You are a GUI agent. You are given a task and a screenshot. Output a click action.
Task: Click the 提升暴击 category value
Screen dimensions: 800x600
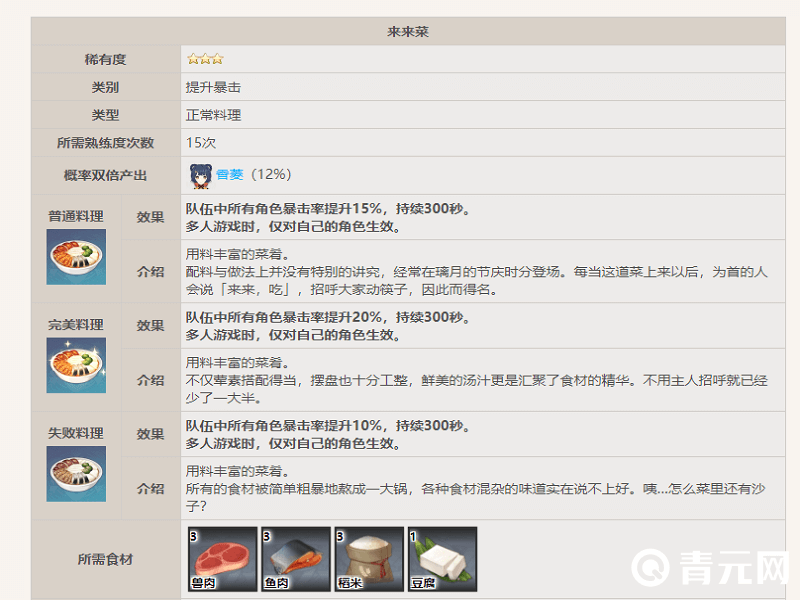[x=213, y=87]
